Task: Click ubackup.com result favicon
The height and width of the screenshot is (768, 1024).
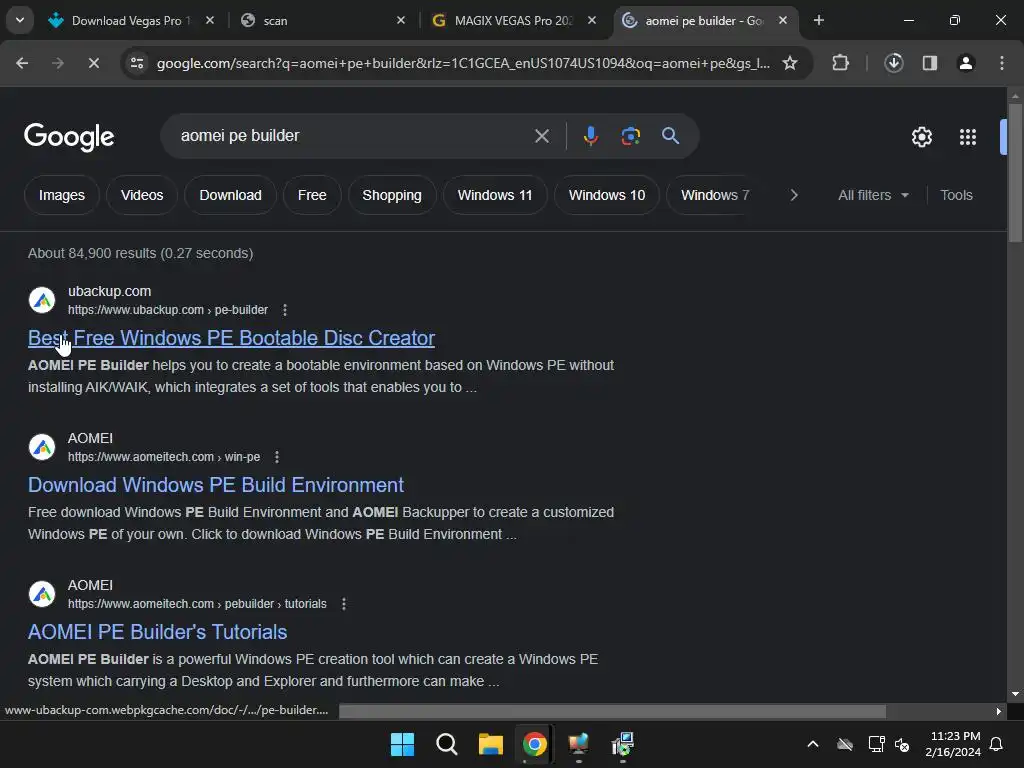Action: click(x=42, y=300)
